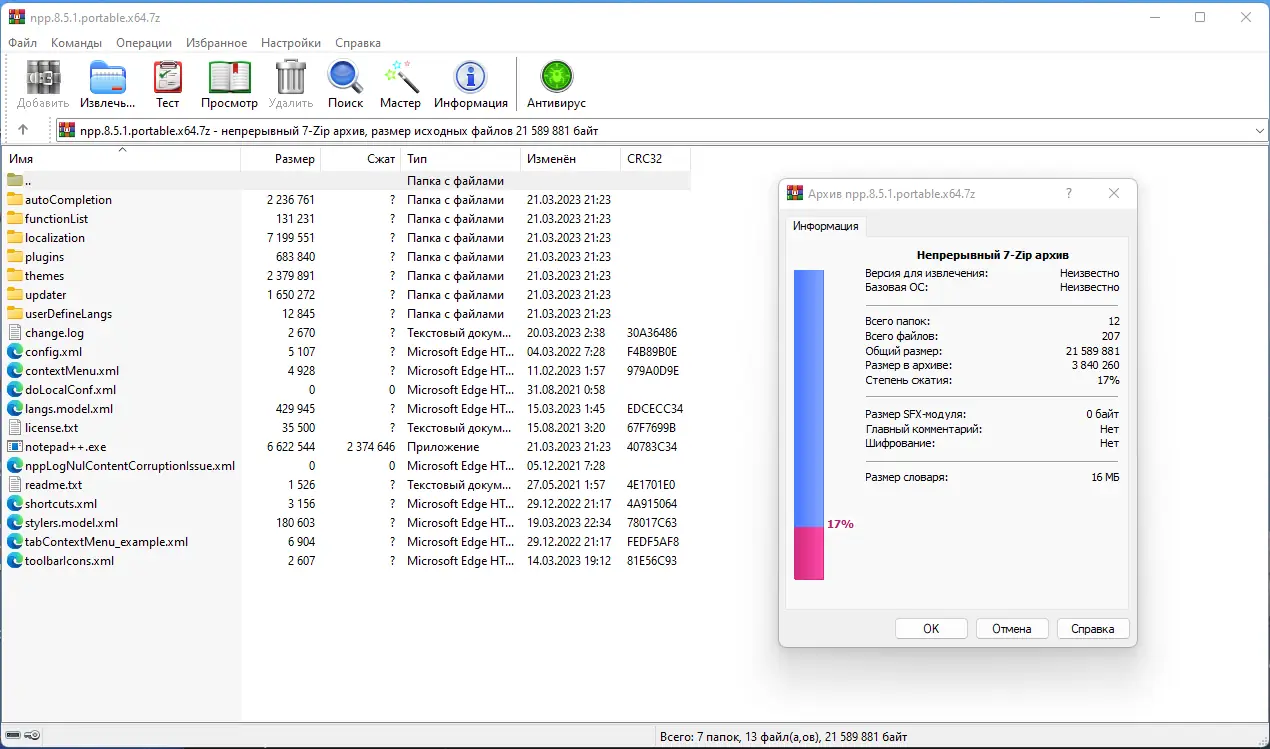Open the Просмотр viewer tool
This screenshot has width=1270, height=749.
click(229, 77)
